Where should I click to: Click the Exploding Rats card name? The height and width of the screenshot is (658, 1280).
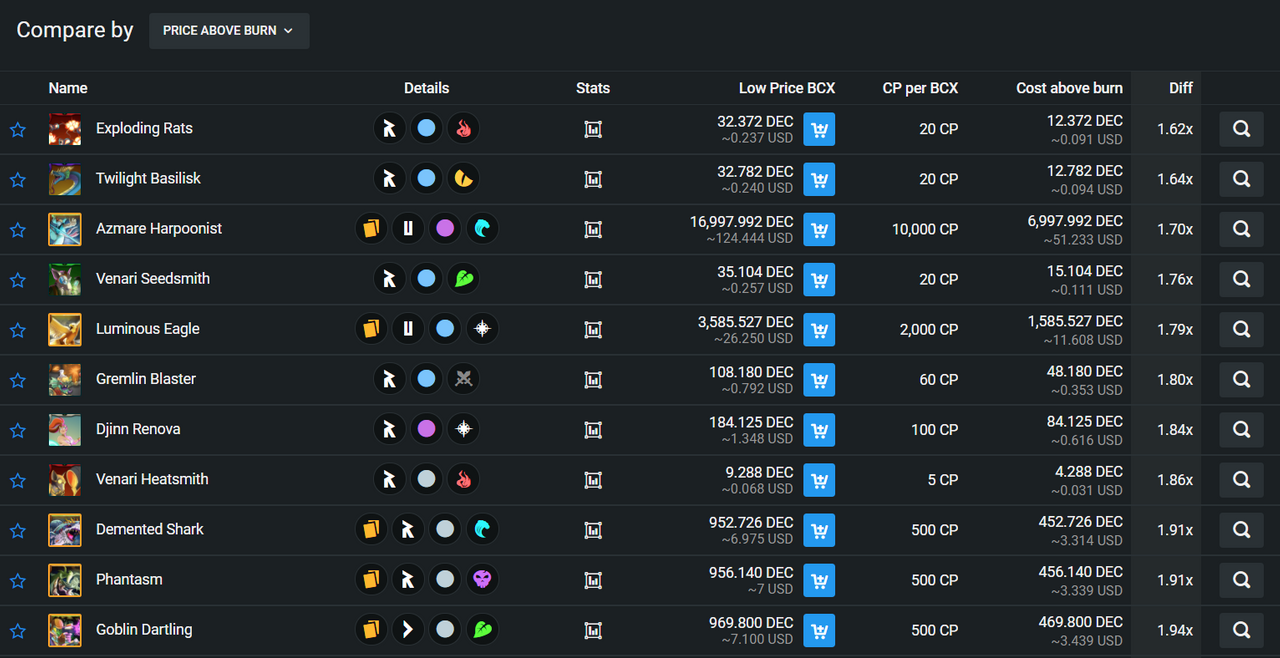pos(144,128)
